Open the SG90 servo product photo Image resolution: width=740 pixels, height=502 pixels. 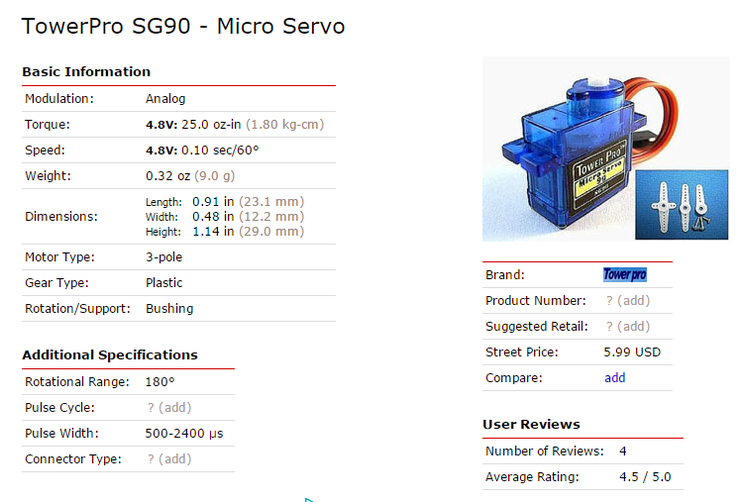tap(605, 149)
